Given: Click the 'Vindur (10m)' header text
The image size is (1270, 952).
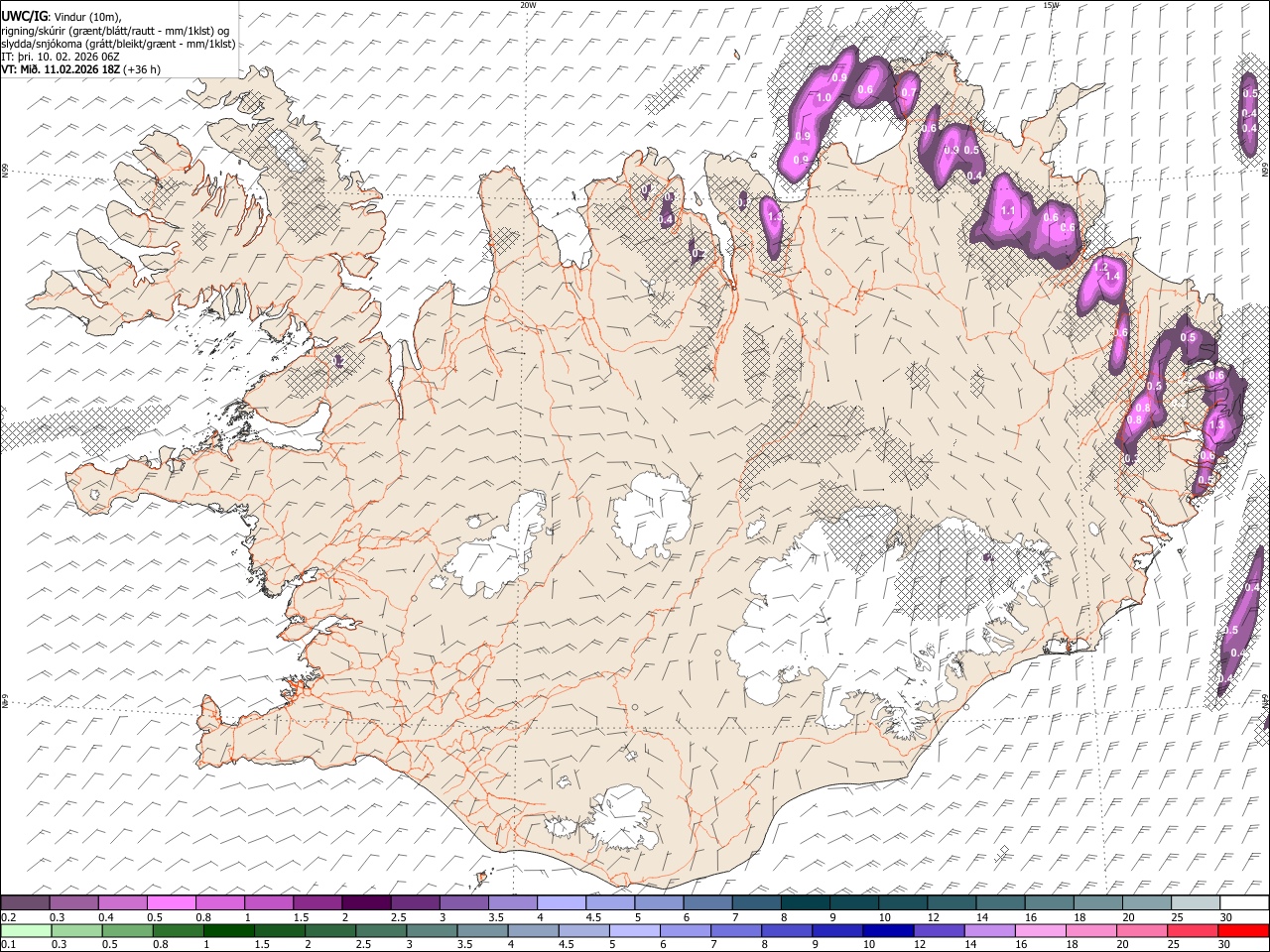Looking at the screenshot, I should [x=86, y=16].
